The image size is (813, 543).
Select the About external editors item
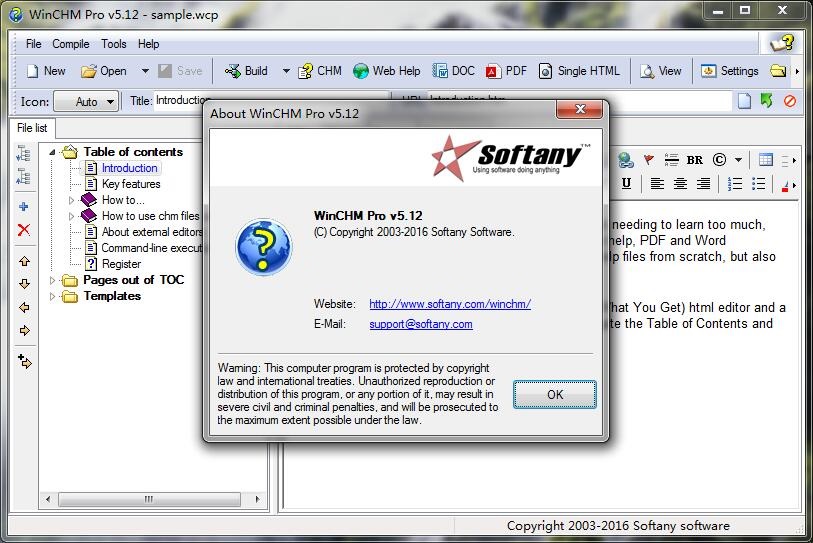point(151,232)
